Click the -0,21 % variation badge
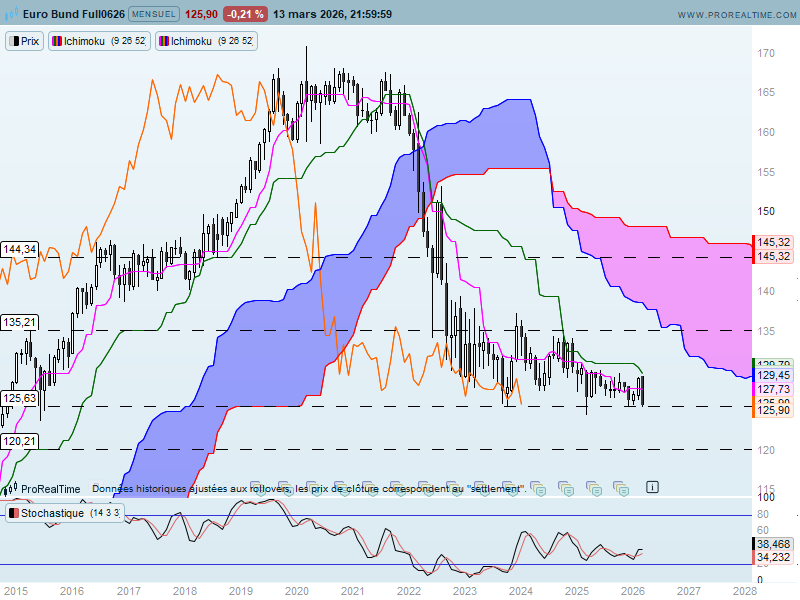 (245, 14)
